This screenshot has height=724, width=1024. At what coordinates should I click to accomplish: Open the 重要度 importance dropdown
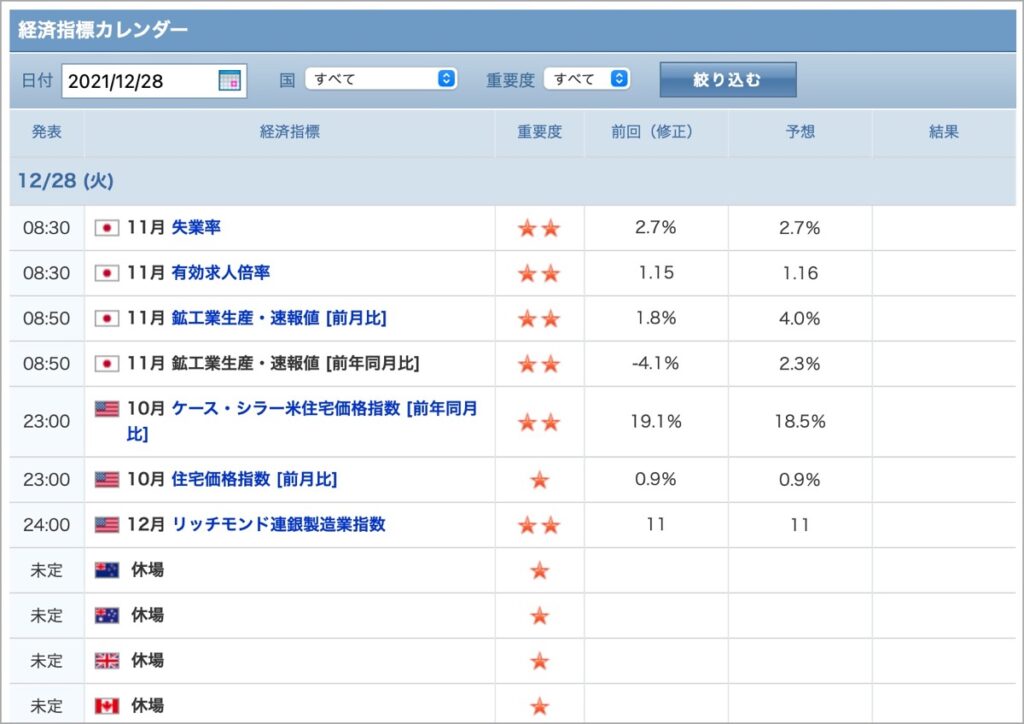coord(586,79)
